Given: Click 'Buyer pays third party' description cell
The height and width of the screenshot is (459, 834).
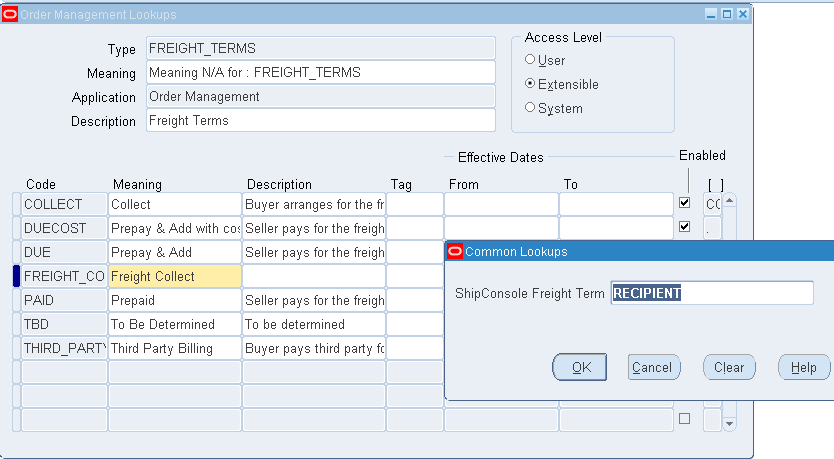Looking at the screenshot, I should (x=314, y=348).
